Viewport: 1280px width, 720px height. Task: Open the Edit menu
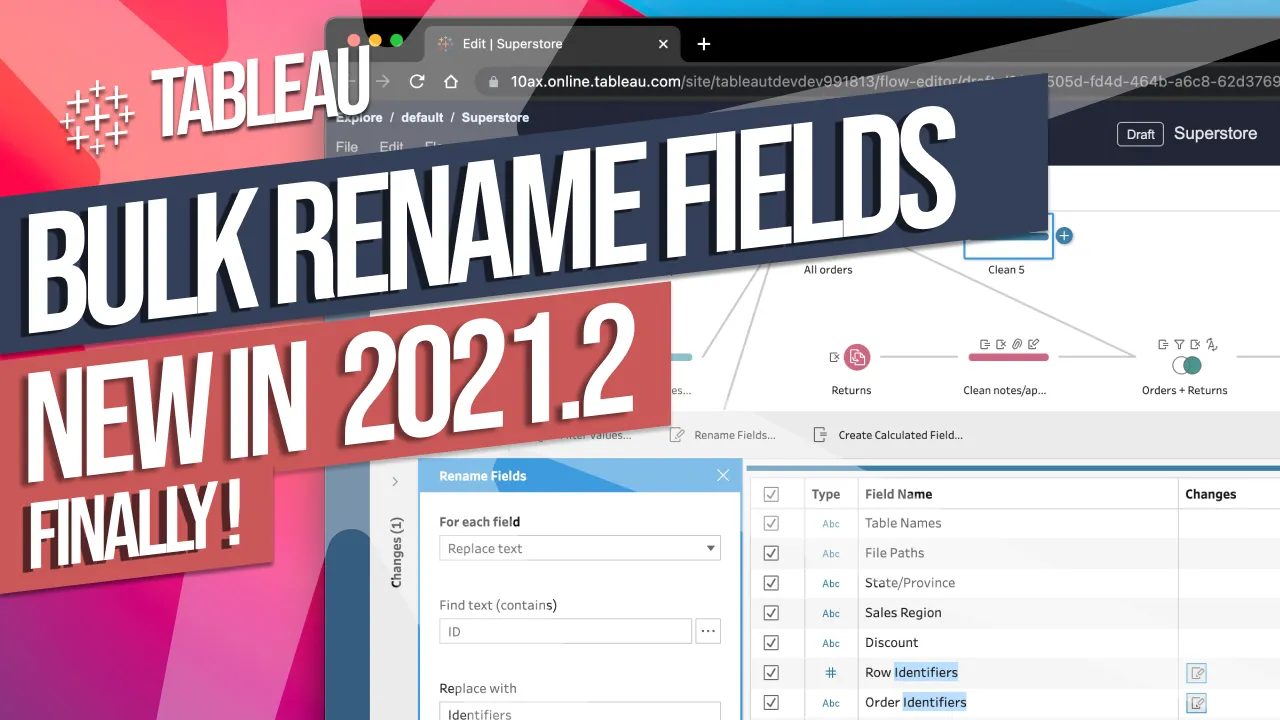(x=391, y=146)
